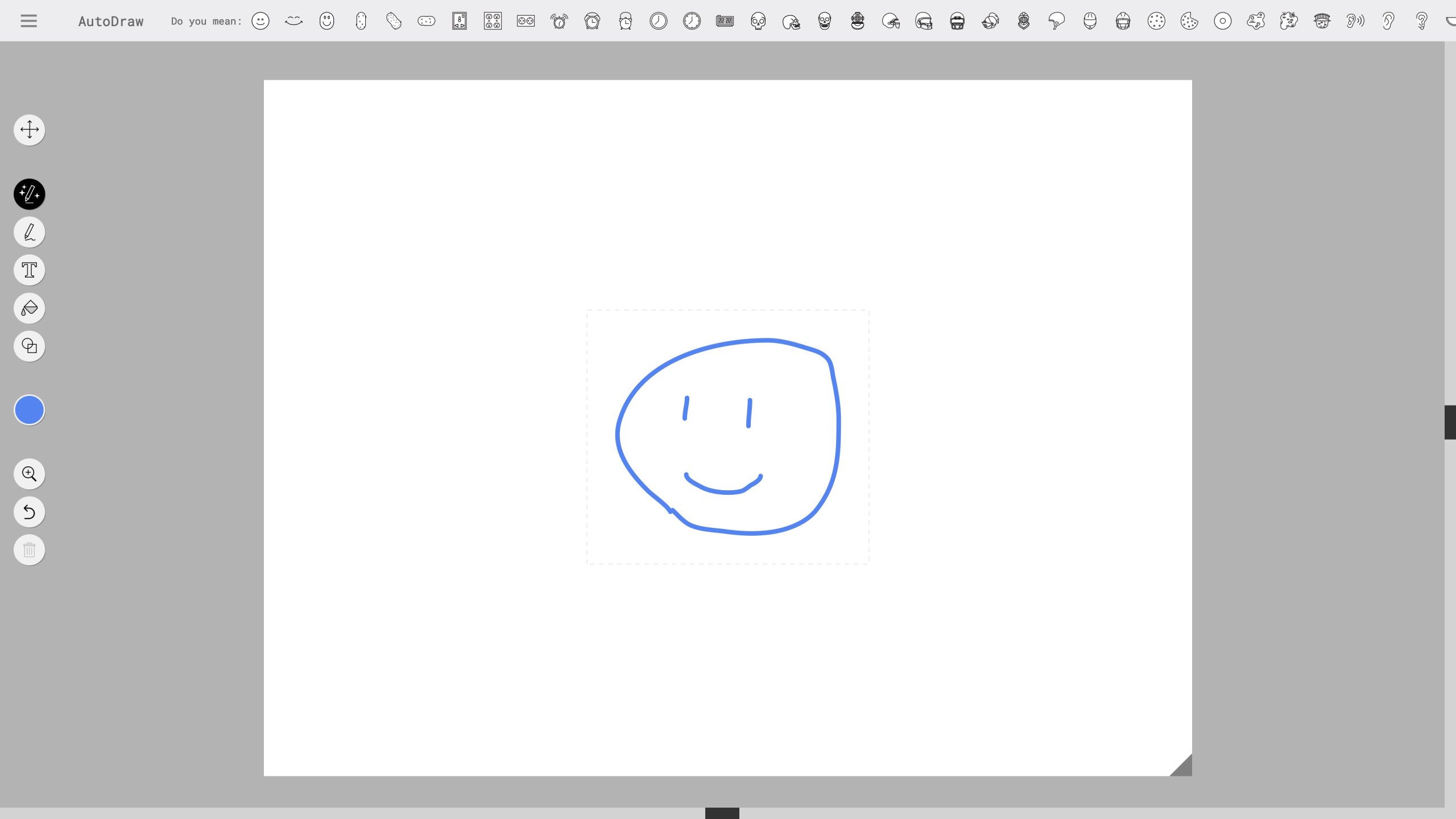Select the Move/Select tool
Image resolution: width=1456 pixels, height=819 pixels.
[30, 130]
